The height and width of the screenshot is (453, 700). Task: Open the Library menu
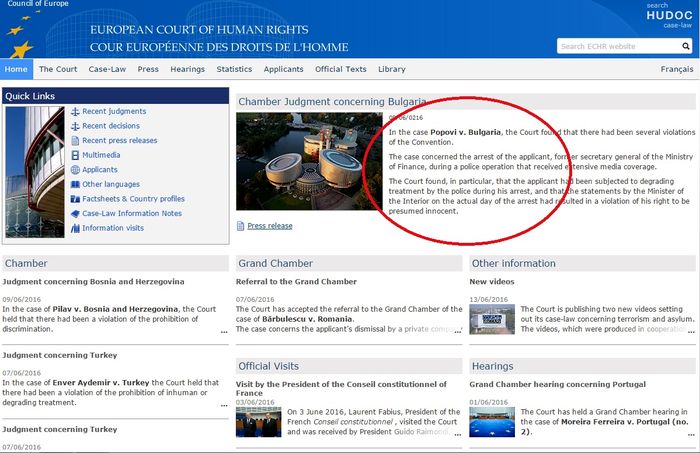coord(392,69)
